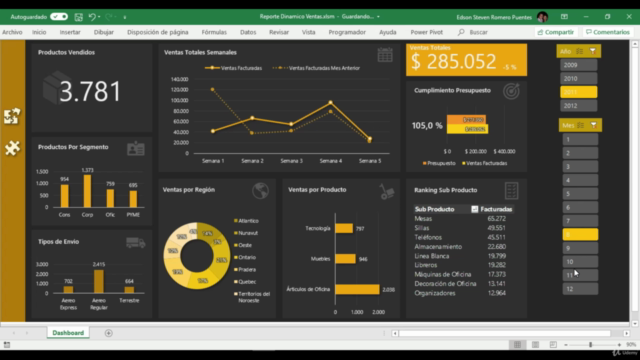Image resolution: width=640 pixels, height=360 pixels.
Task: Switch to the Revisar tab
Action: click(x=279, y=32)
